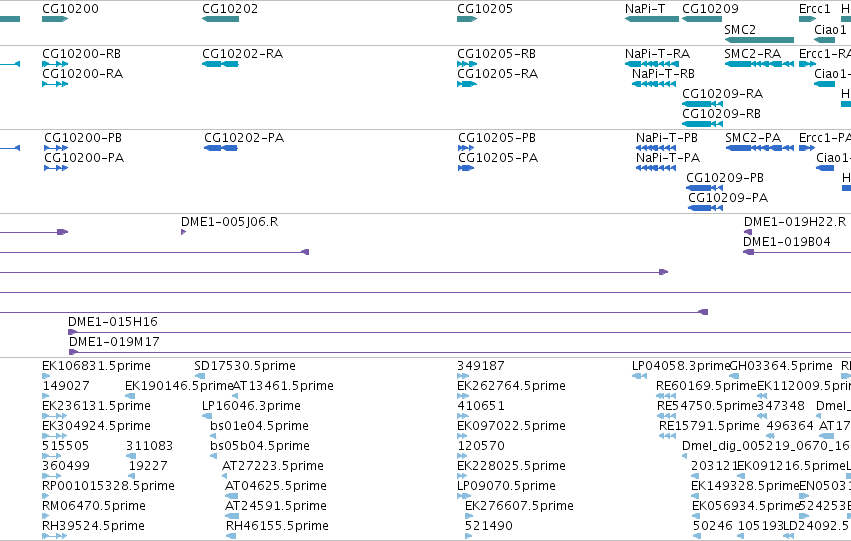Screen dimensions: 851x541
Task: Click the DME1-019H22.R clone label
Action: (x=795, y=222)
